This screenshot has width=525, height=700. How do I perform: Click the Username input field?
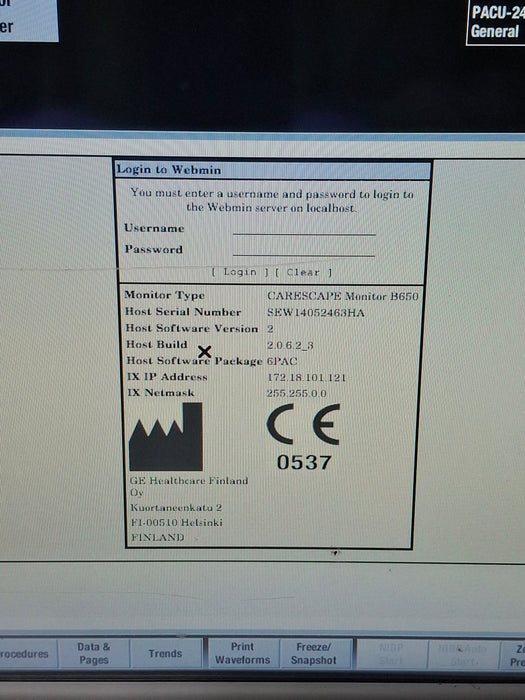pos(304,228)
